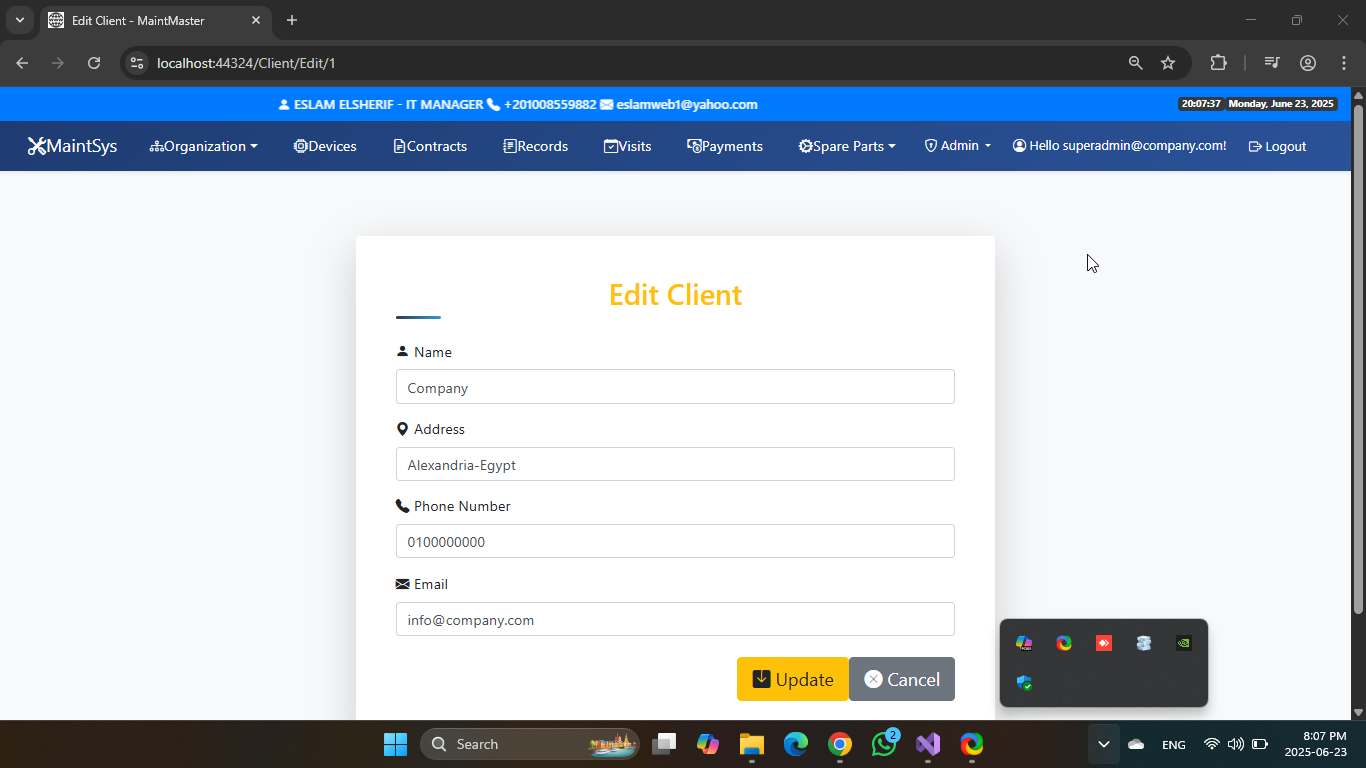1366x768 pixels.
Task: Select the Phone Number input field
Action: click(675, 541)
